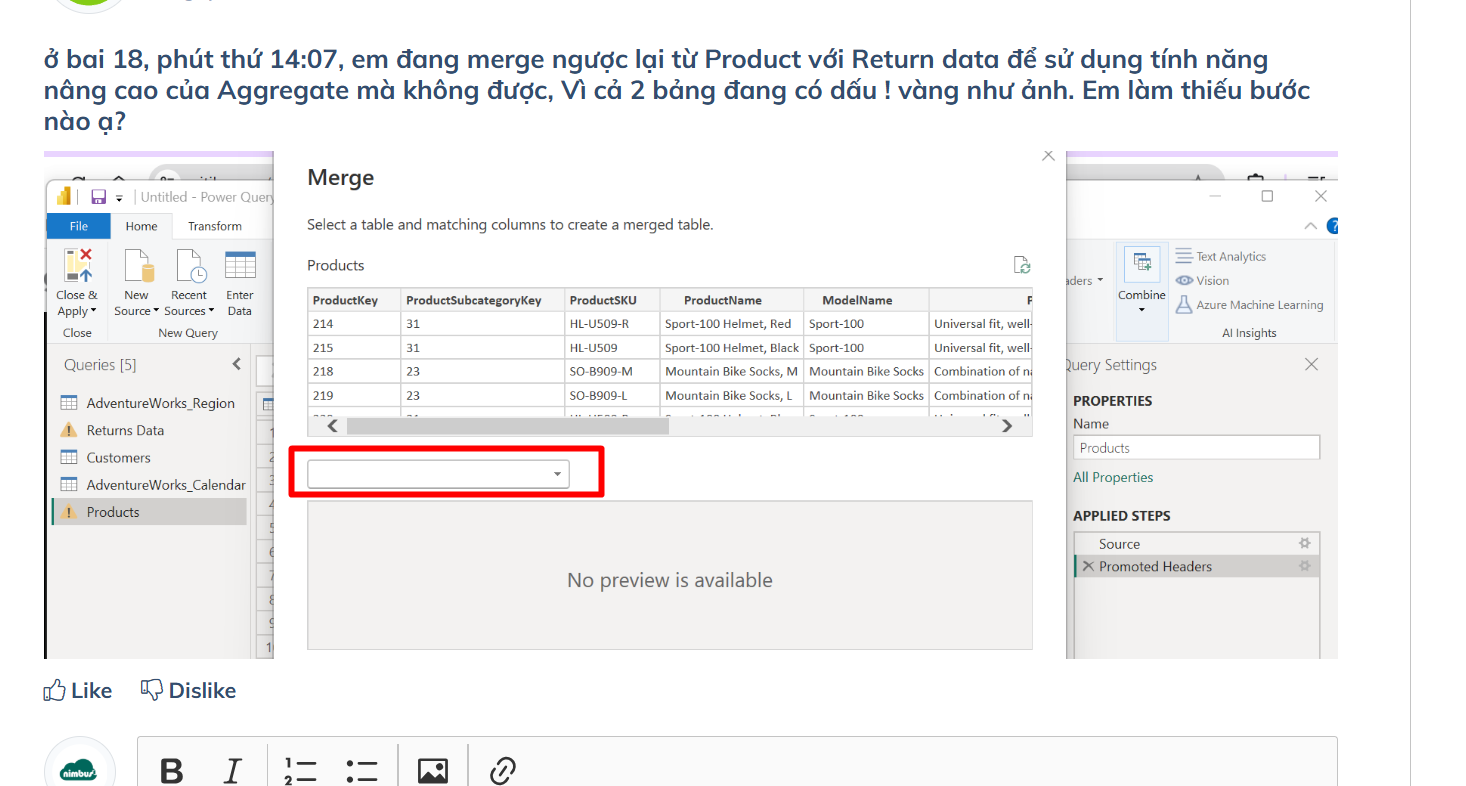Screen dimensions: 1466x786
Task: Click Text Analytics in AI Insights
Action: click(1220, 257)
